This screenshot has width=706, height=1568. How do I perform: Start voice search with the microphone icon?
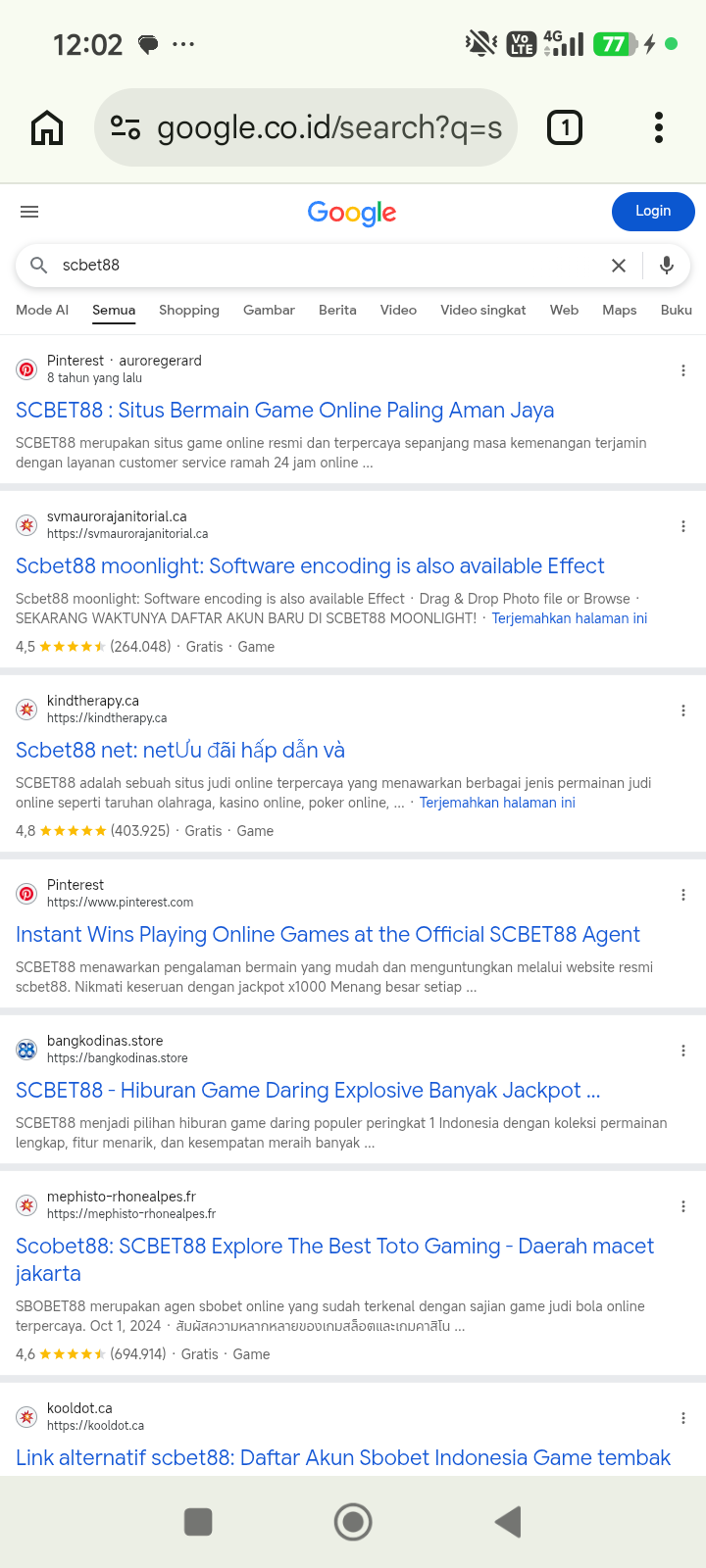point(667,266)
